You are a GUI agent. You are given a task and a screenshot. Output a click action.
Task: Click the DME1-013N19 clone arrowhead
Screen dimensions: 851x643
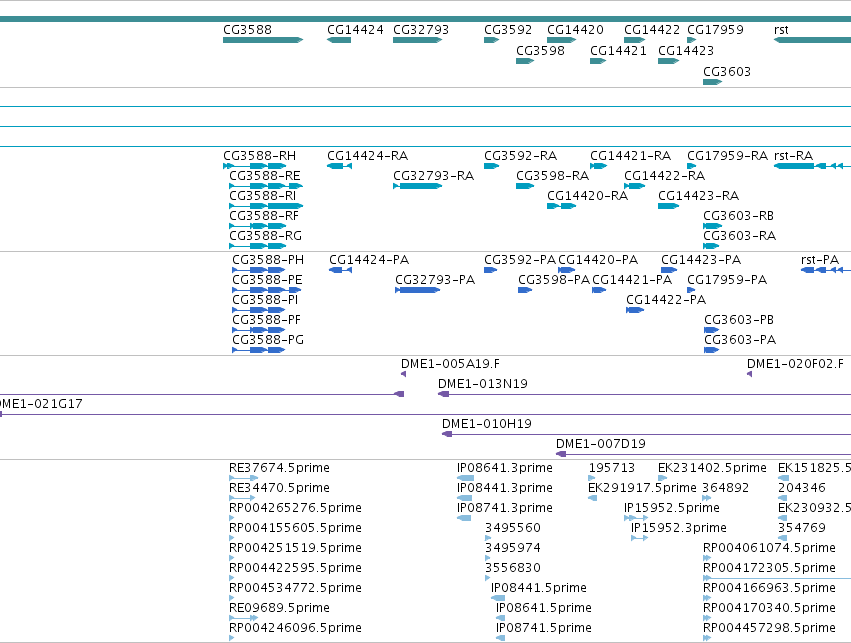click(x=443, y=394)
